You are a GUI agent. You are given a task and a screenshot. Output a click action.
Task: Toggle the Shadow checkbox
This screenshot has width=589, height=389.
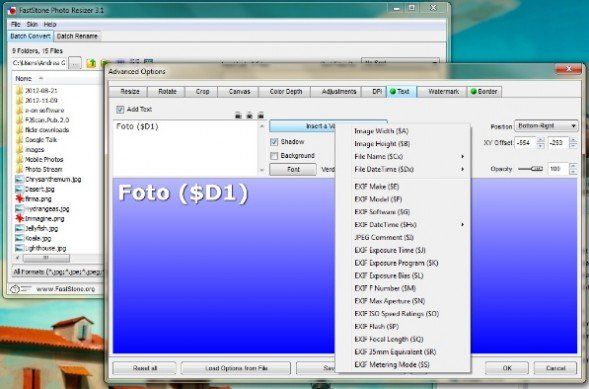click(x=274, y=142)
